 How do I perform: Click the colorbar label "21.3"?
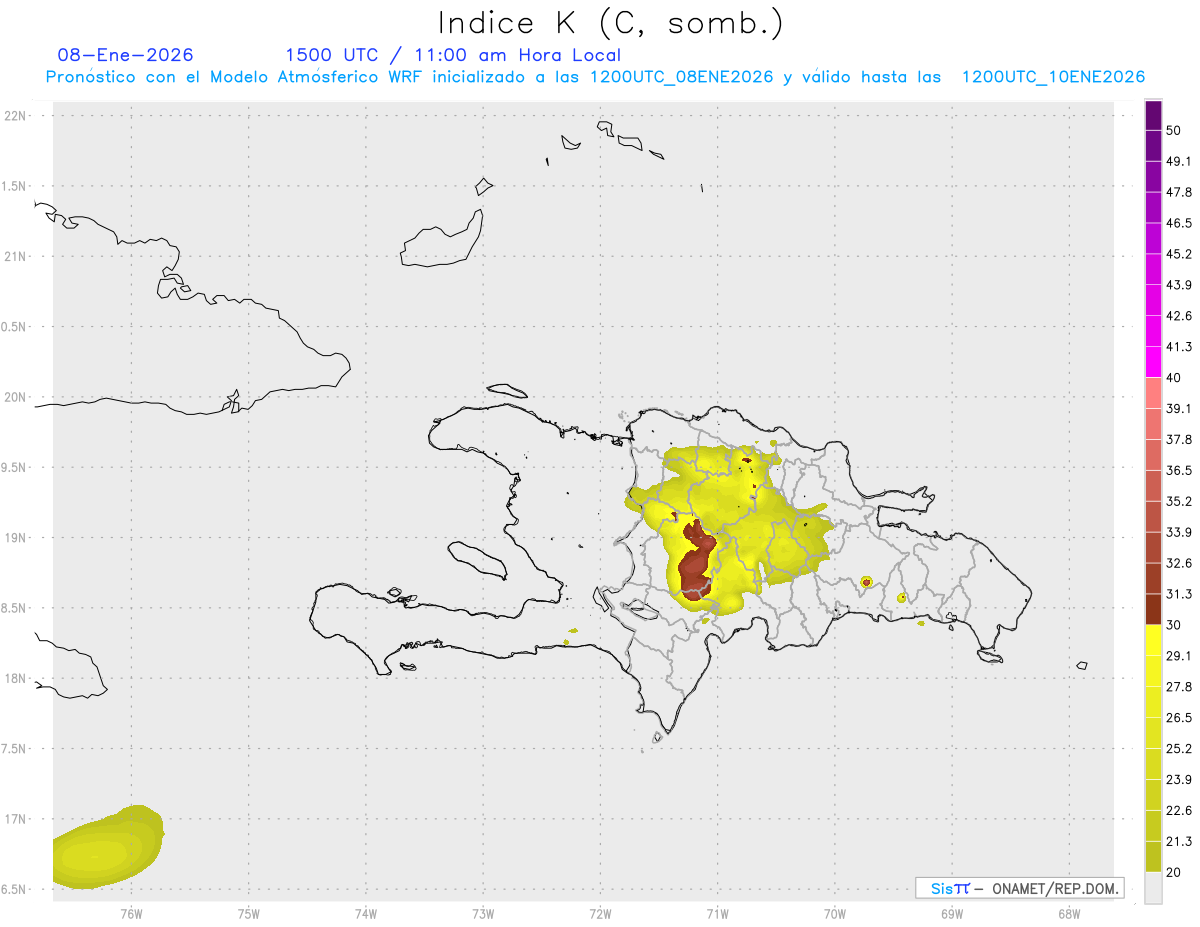1179,842
